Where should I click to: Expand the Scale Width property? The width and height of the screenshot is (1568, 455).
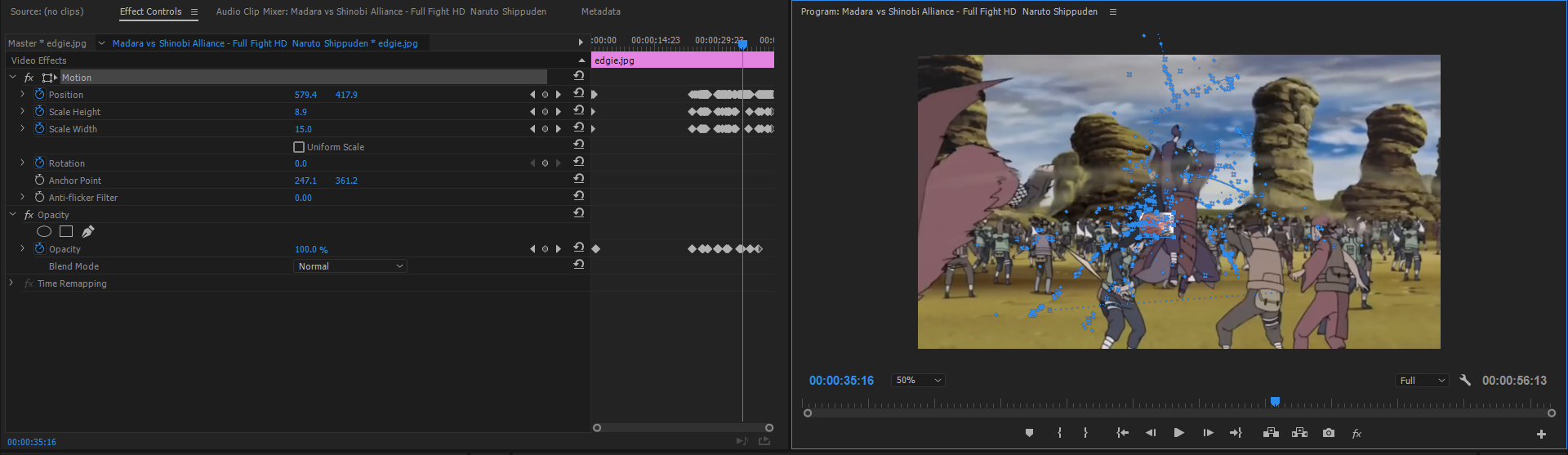22,129
